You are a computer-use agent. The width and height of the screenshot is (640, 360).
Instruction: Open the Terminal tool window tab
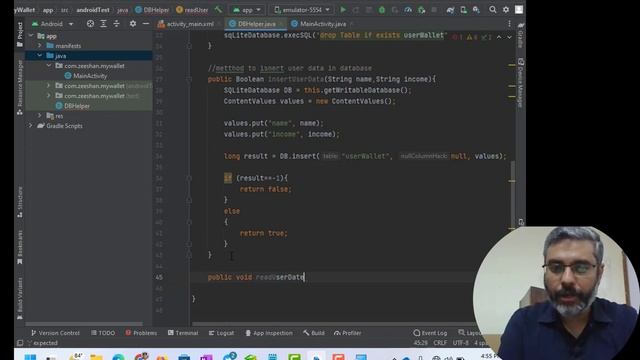point(183,333)
